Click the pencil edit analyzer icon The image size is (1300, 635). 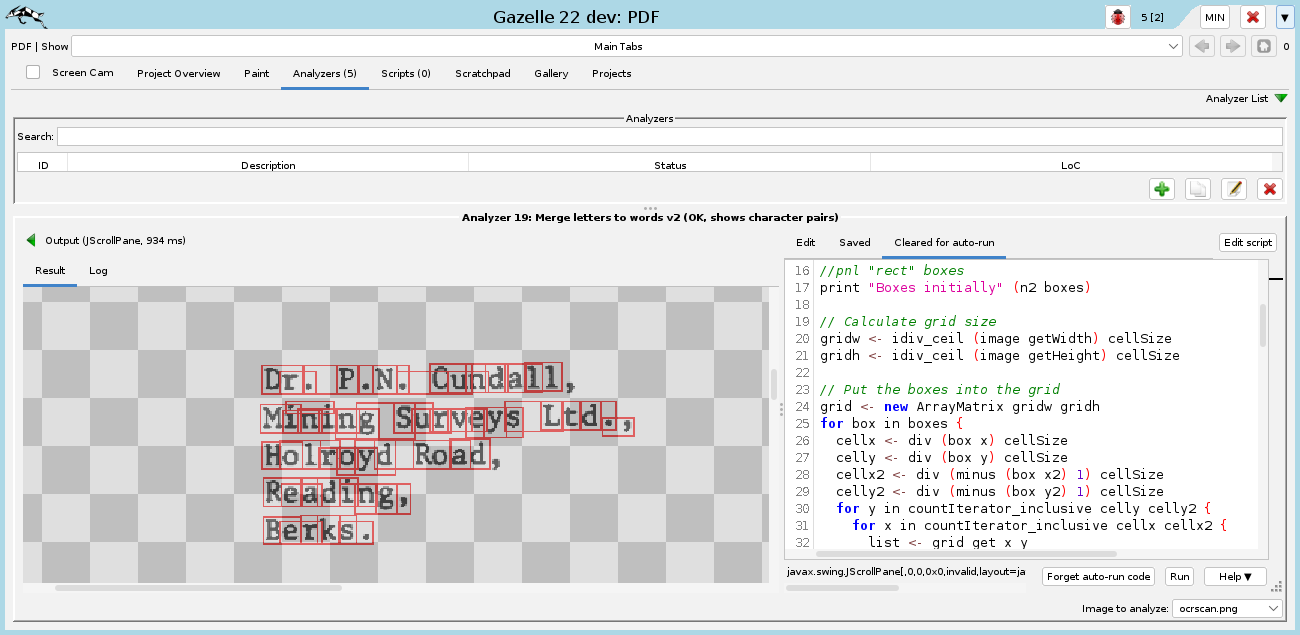[x=1234, y=189]
